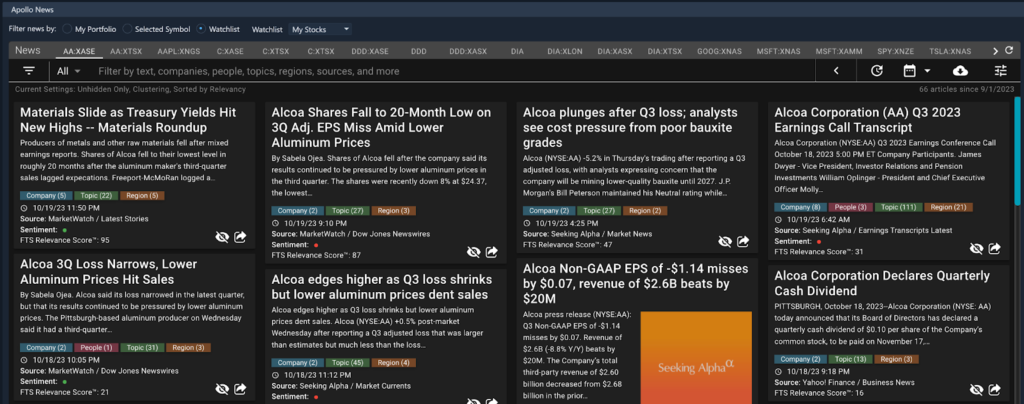Click the history clock refresh icon
Screen dimensions: 1024x404
(x=877, y=70)
